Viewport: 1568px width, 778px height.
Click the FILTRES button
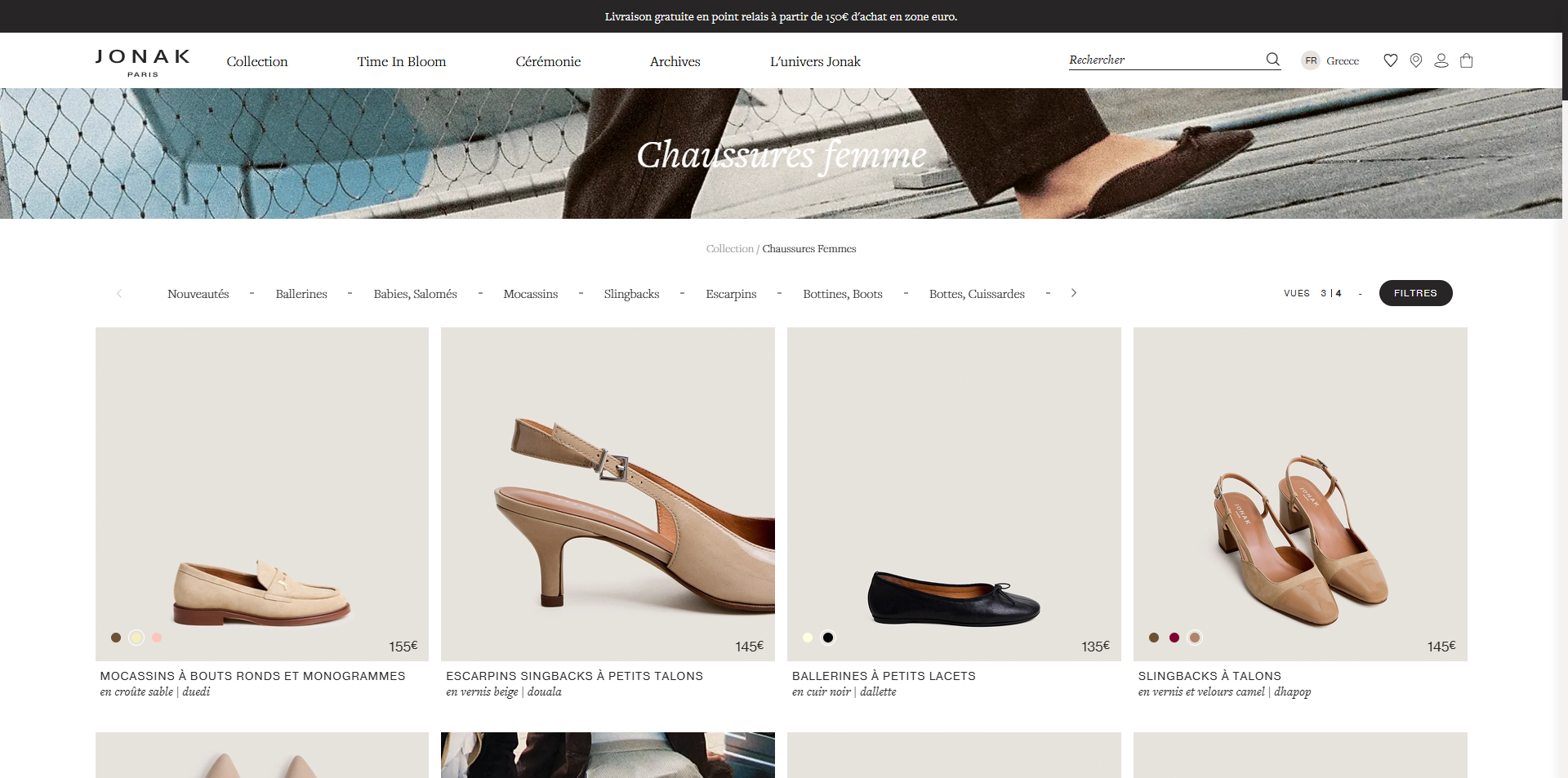pyautogui.click(x=1415, y=293)
